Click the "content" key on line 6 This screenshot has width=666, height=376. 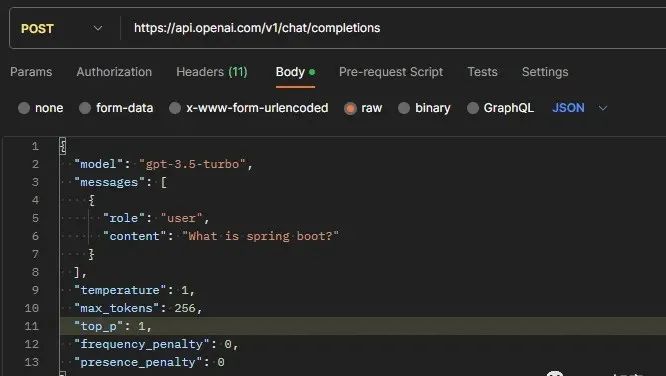134,236
